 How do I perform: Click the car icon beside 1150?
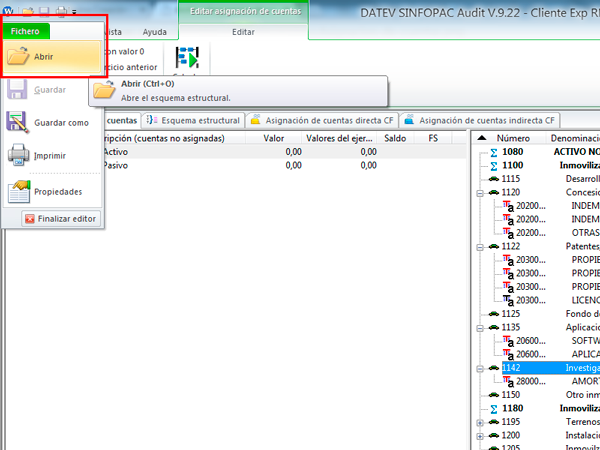(494, 395)
